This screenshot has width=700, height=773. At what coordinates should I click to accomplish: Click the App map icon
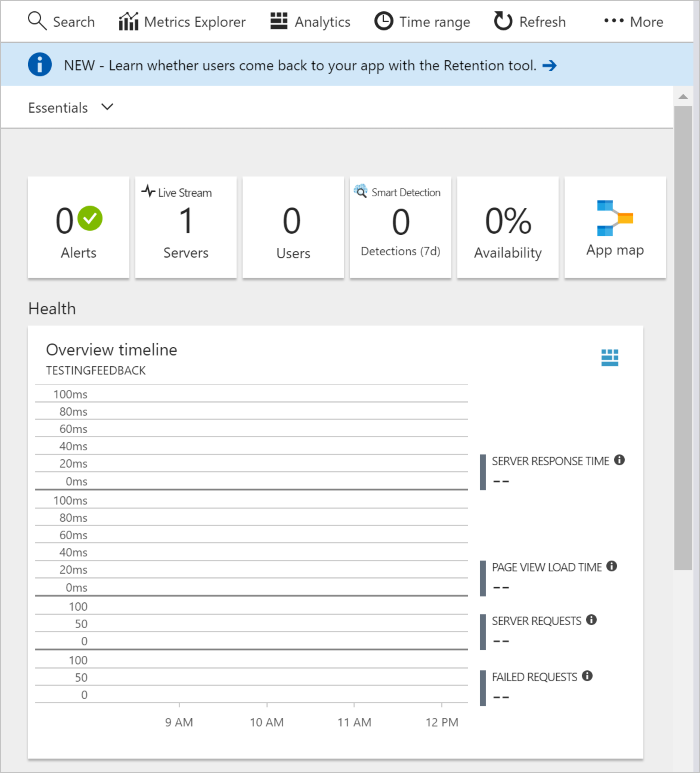[x=615, y=219]
